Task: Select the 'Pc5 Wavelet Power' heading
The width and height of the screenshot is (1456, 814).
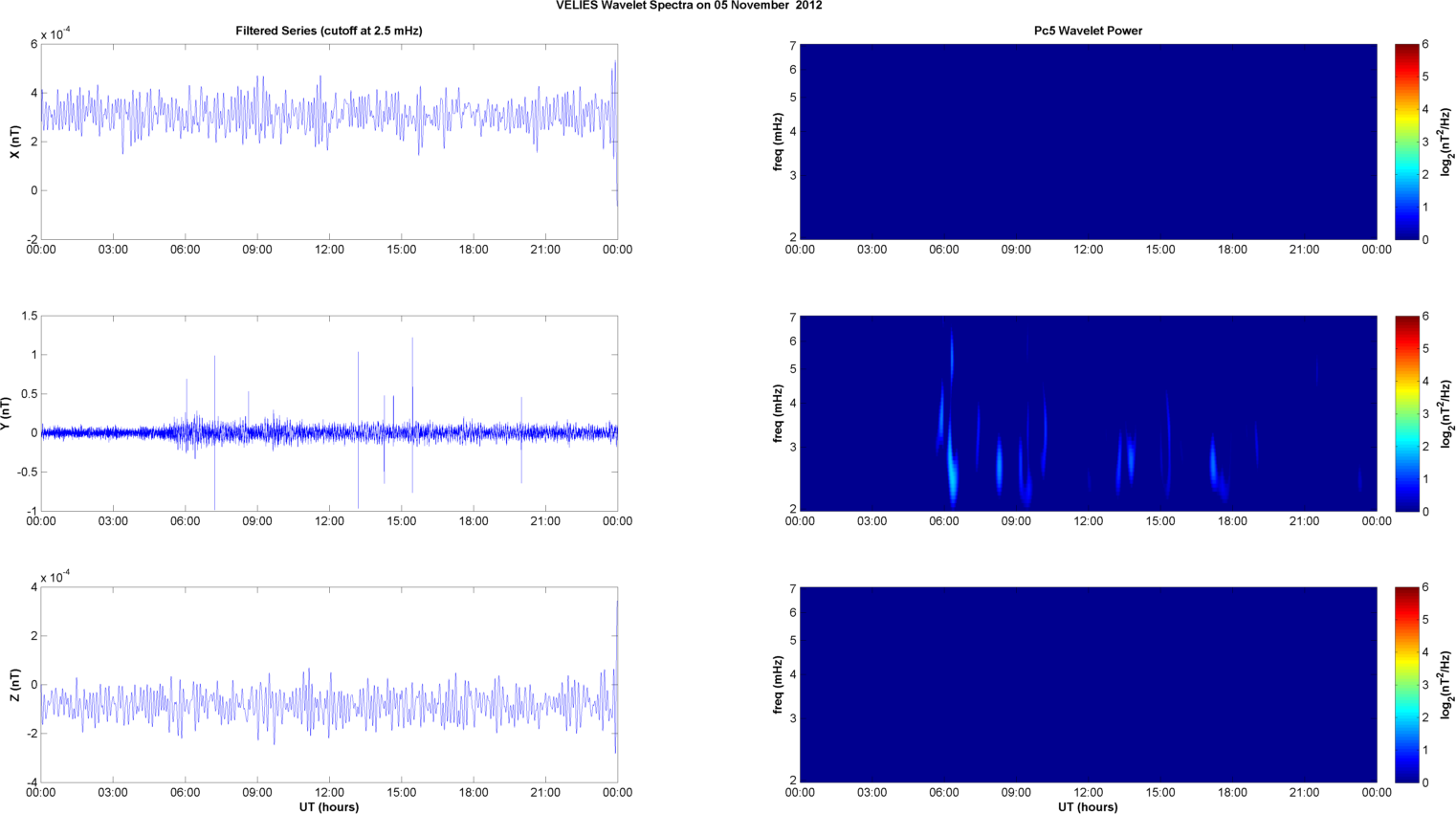Action: (x=1088, y=31)
